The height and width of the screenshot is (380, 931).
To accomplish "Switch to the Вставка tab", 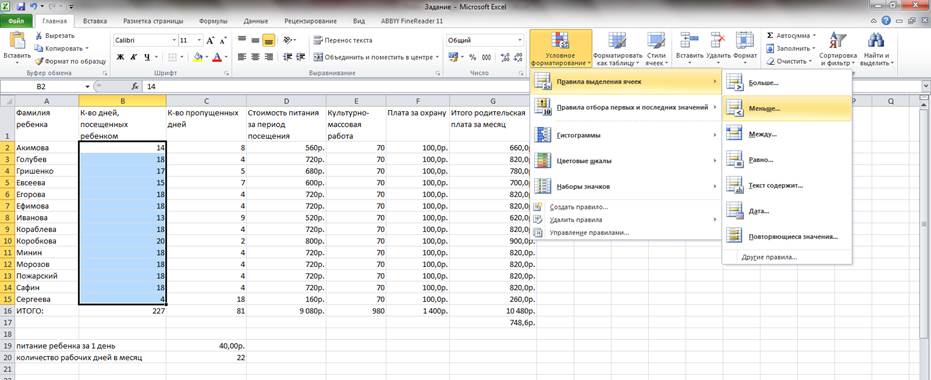I will [95, 21].
